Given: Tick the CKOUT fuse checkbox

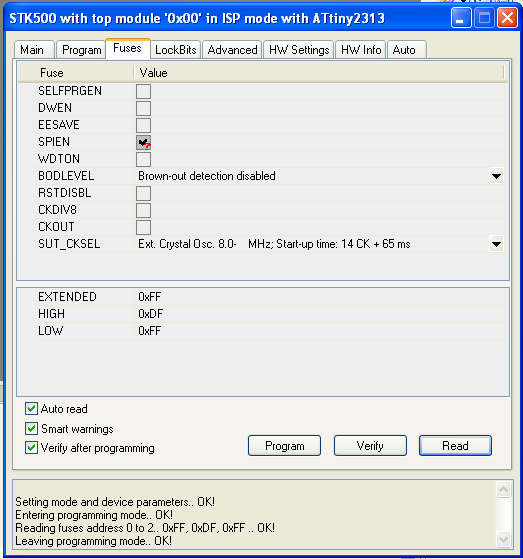Looking at the screenshot, I should (x=143, y=227).
